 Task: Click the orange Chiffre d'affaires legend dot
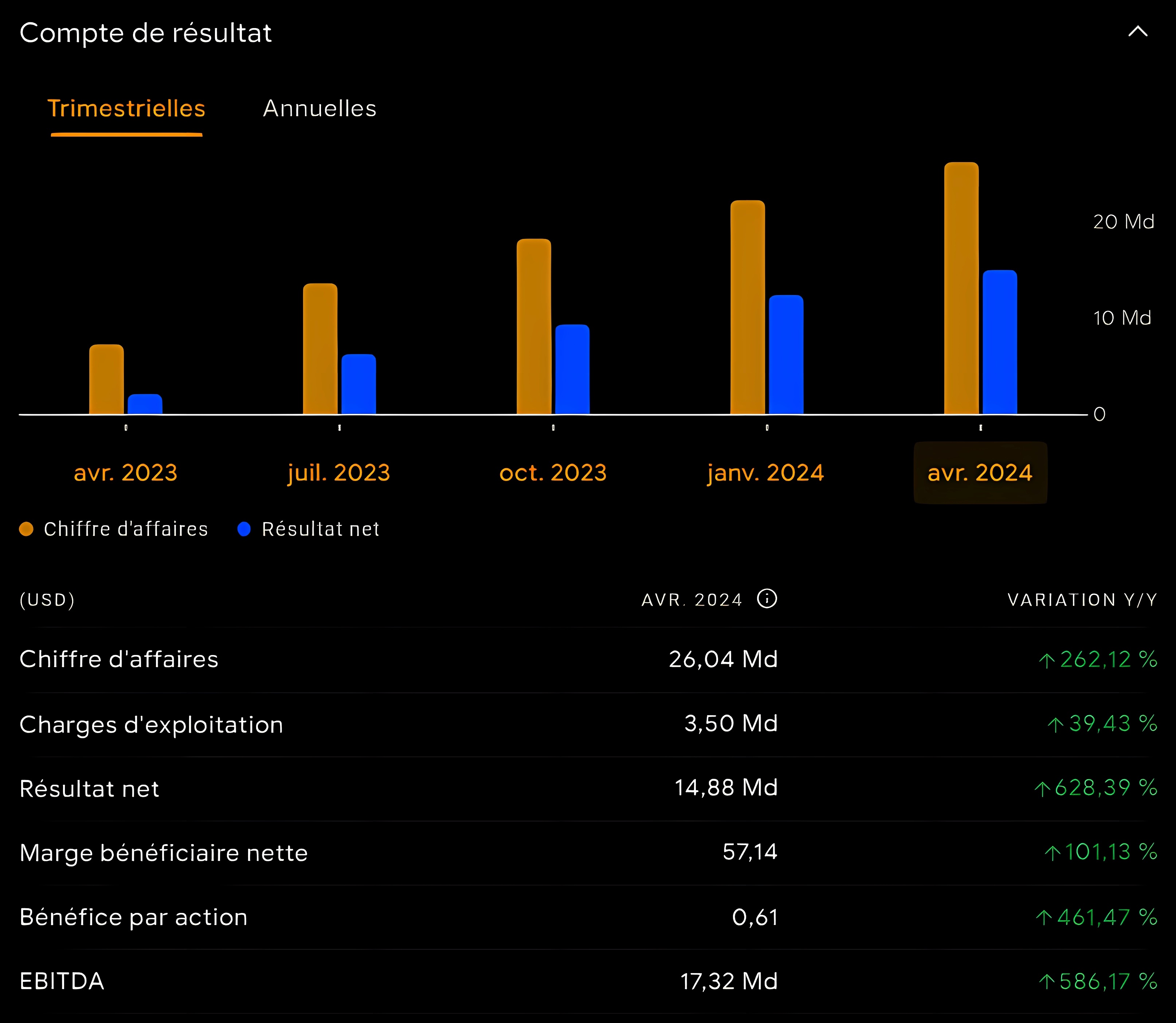click(x=26, y=529)
